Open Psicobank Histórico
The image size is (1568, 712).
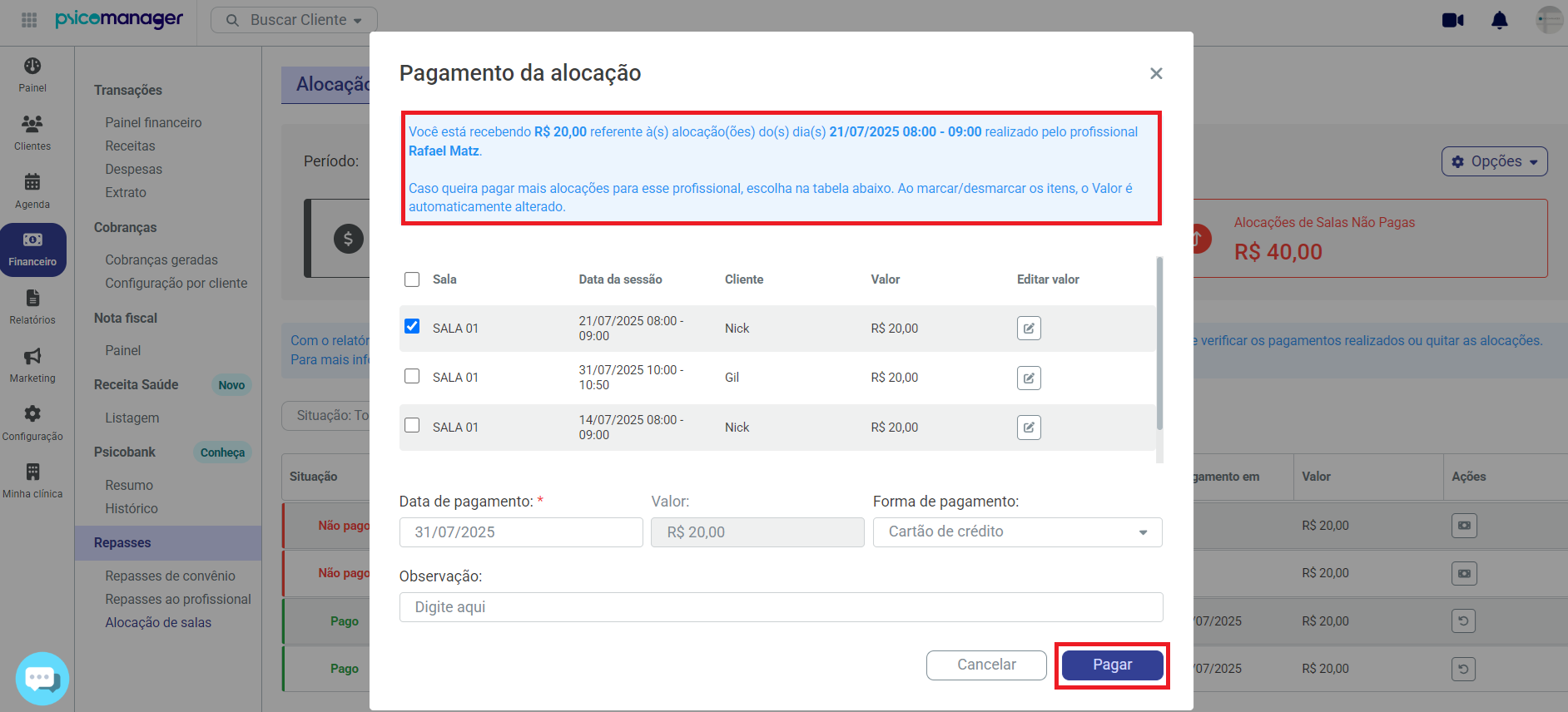tap(131, 508)
